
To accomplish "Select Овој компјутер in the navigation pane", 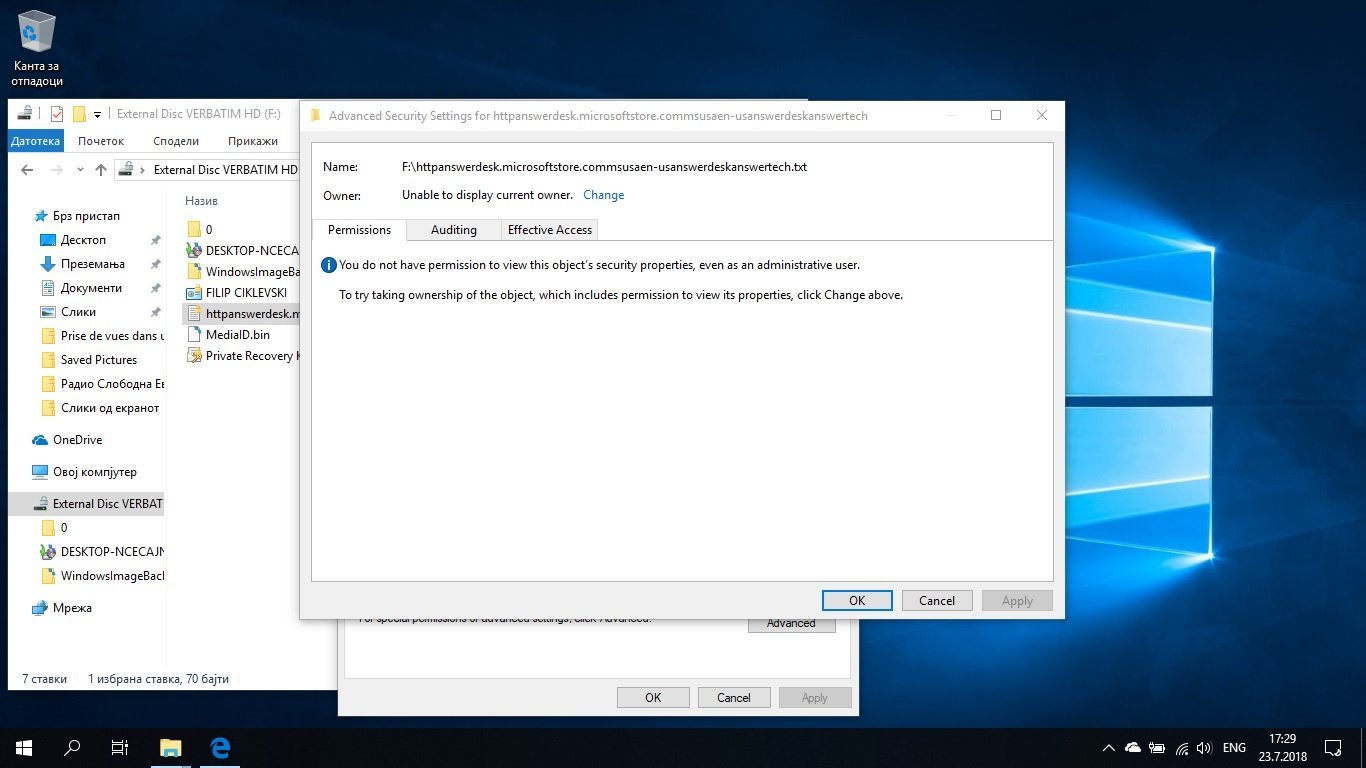I will coord(84,472).
